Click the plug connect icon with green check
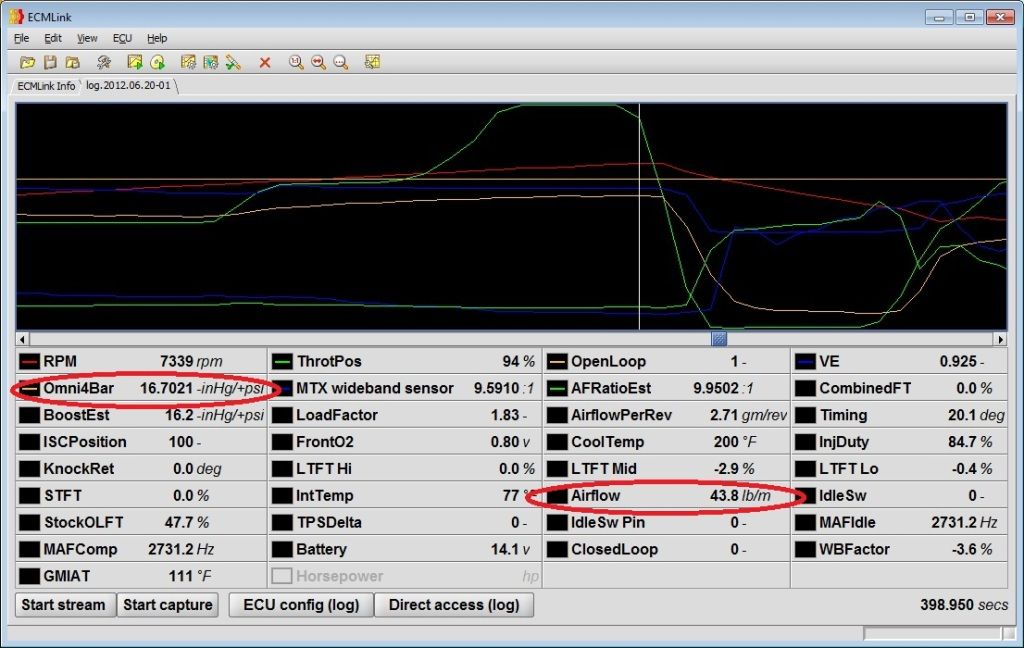This screenshot has width=1024, height=648. (x=233, y=62)
